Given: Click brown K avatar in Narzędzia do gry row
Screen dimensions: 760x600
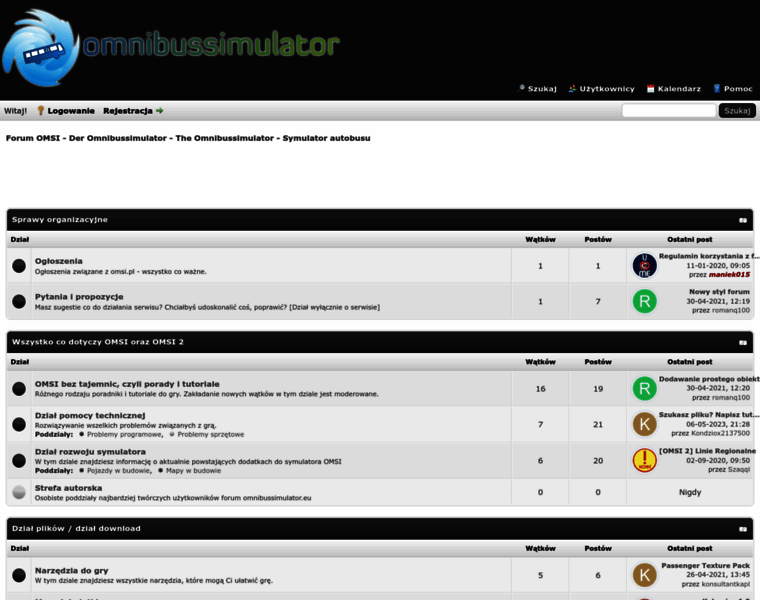Looking at the screenshot, I should [645, 575].
